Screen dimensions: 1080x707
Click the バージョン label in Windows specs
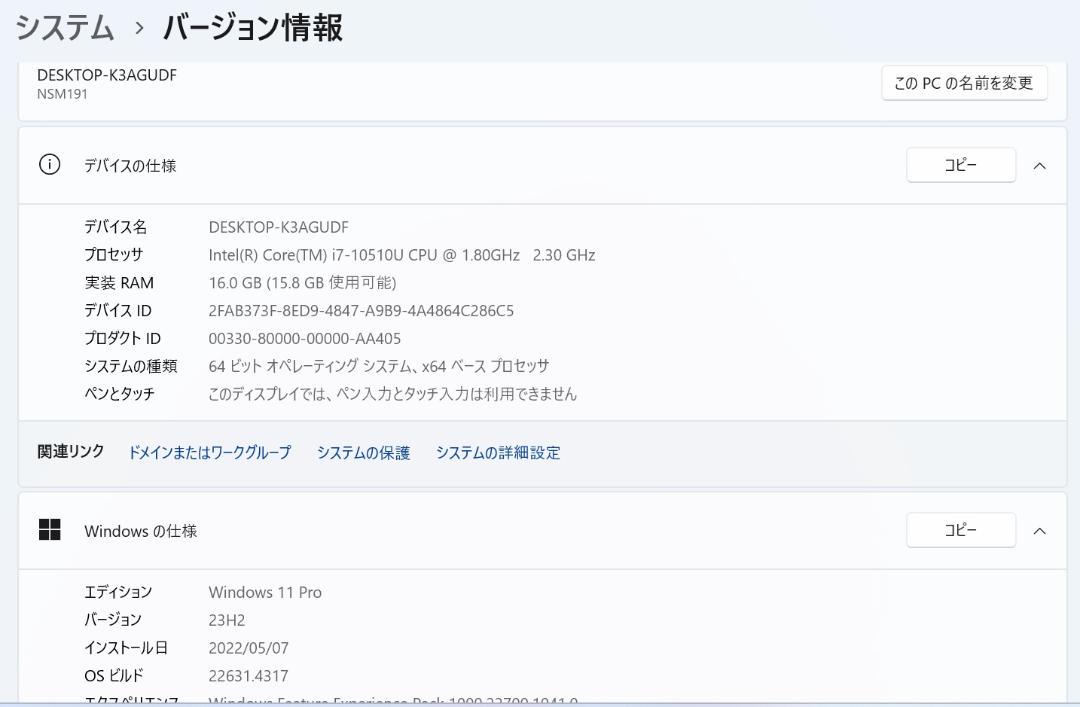click(x=113, y=619)
